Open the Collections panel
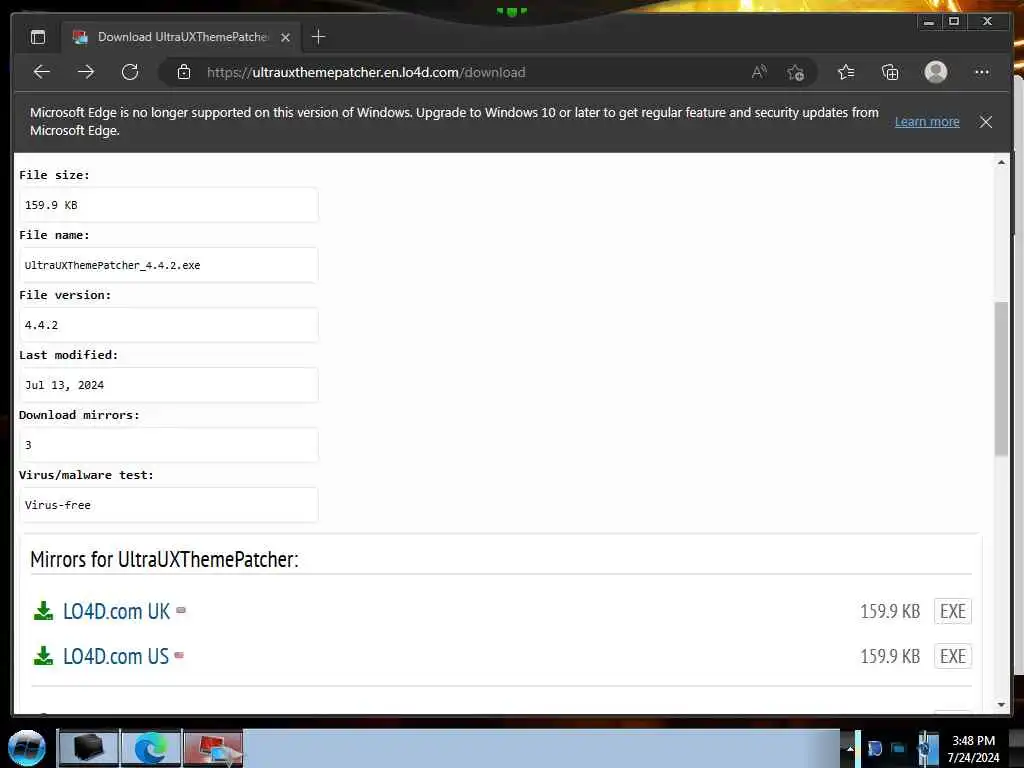The height and width of the screenshot is (768, 1024). (x=889, y=72)
